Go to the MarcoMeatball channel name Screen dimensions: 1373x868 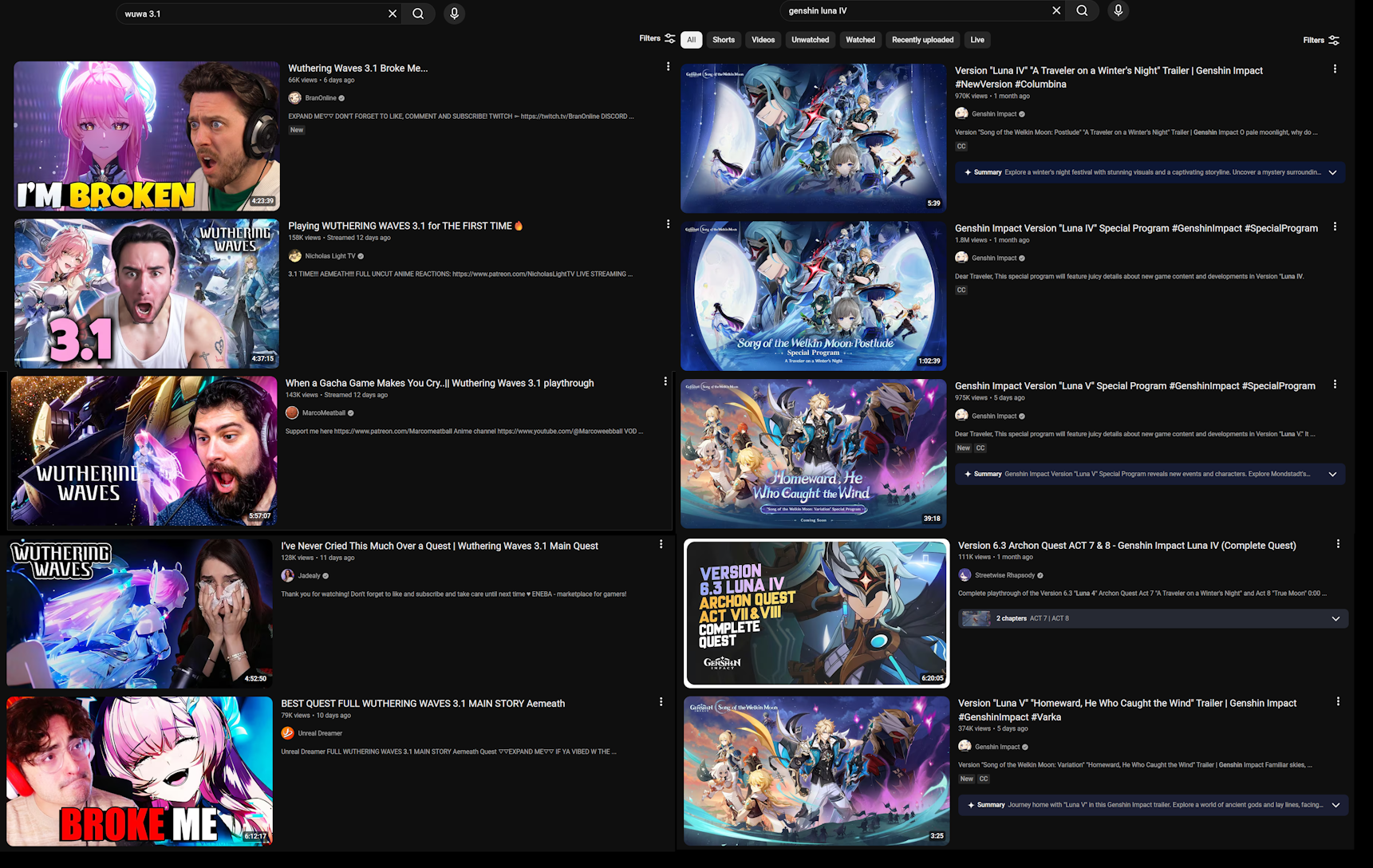pos(324,413)
